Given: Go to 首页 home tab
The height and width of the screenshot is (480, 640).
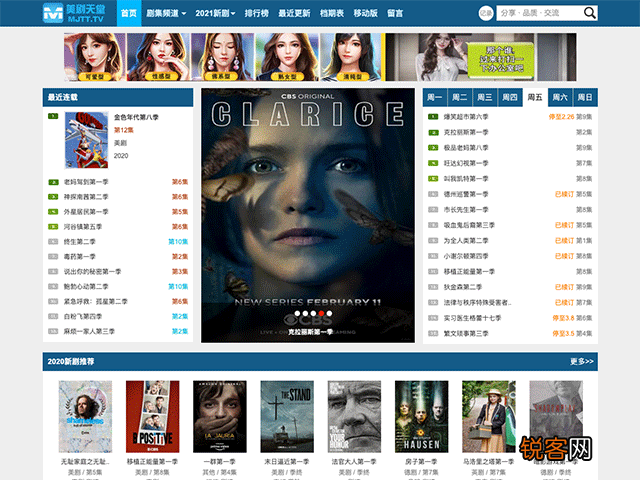Looking at the screenshot, I should pos(129,13).
